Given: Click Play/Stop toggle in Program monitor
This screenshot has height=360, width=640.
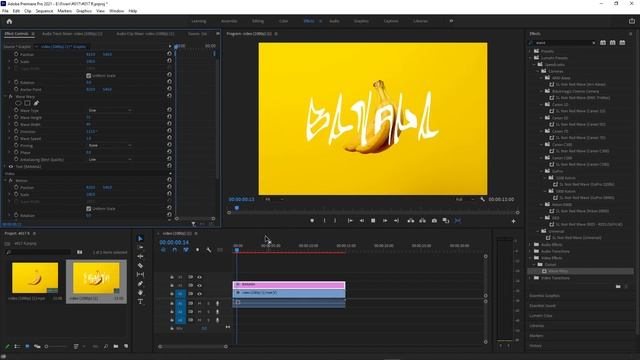Looking at the screenshot, I should tap(373, 221).
